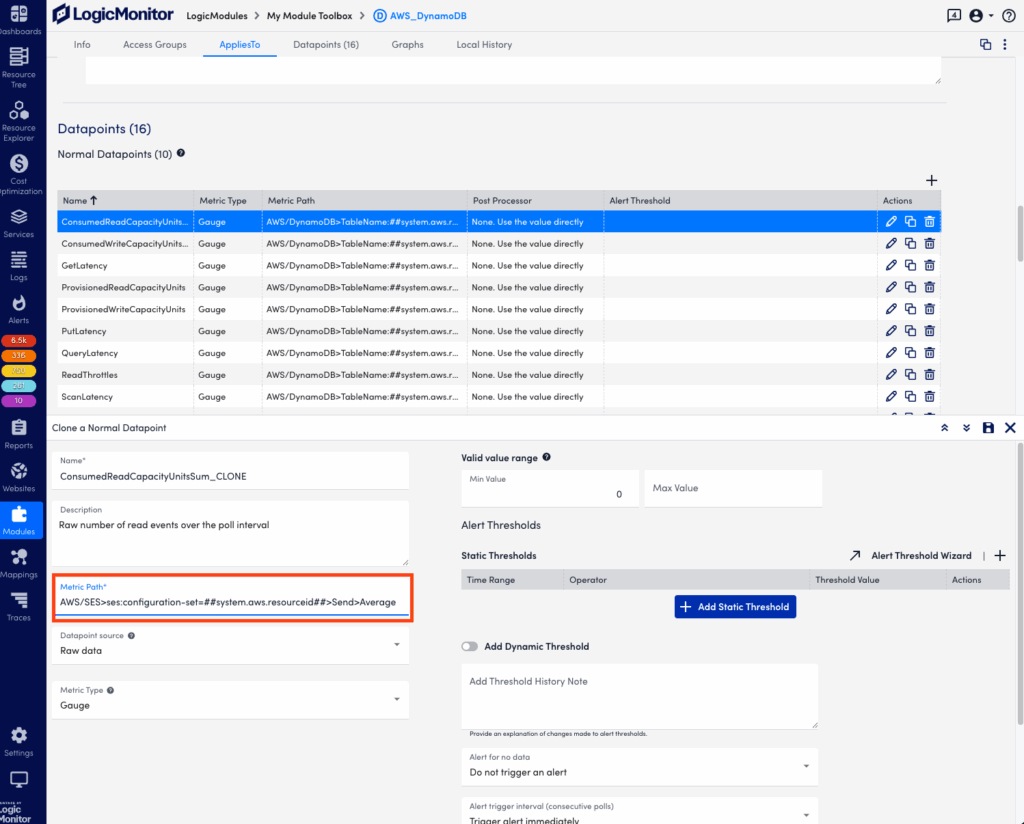
Task: Delete the PutLatency datapoint
Action: (x=930, y=331)
